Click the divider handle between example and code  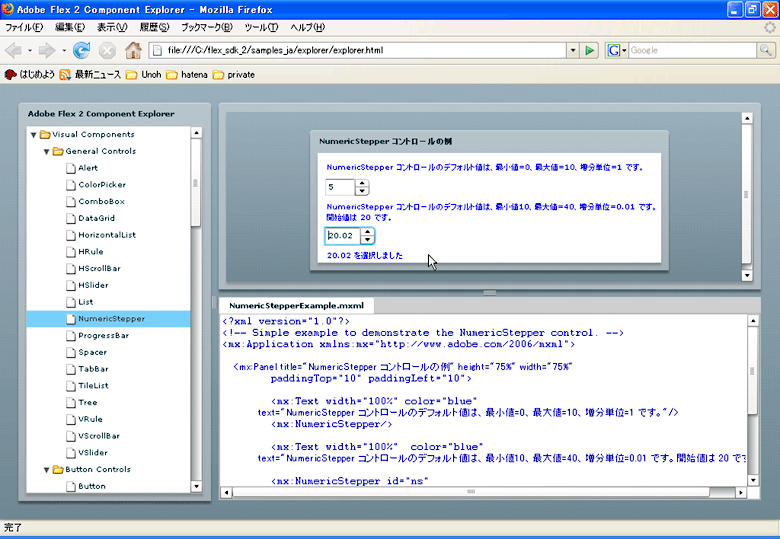pyautogui.click(x=489, y=293)
